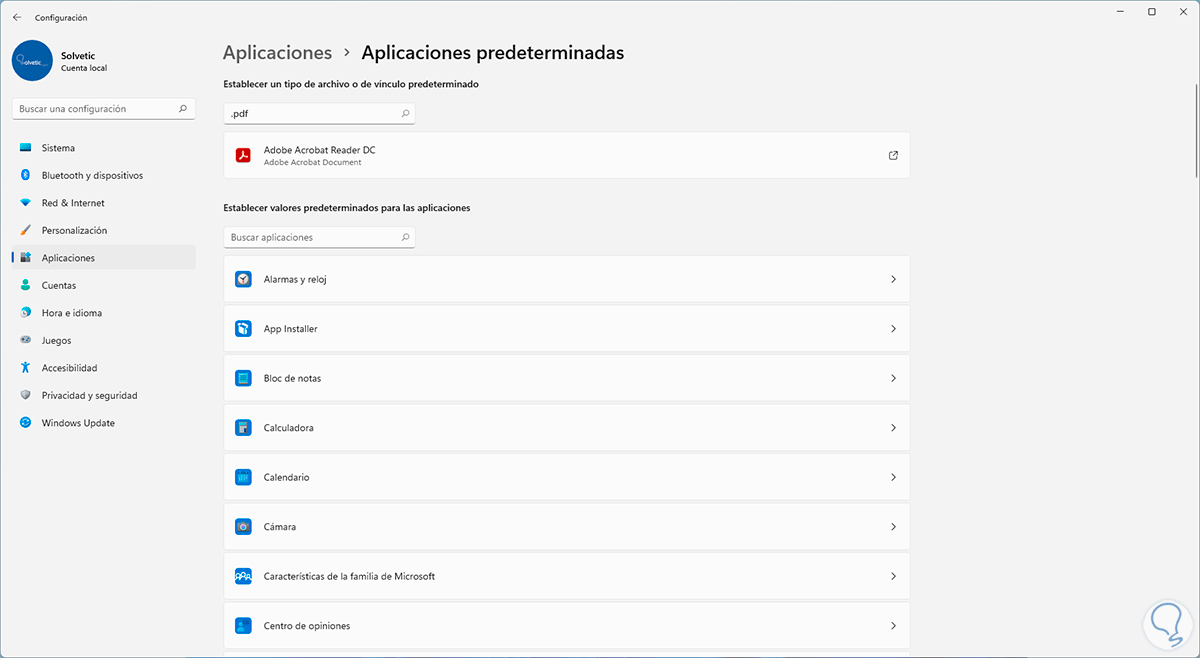Viewport: 1200px width, 658px height.
Task: Click the back arrow in the title bar
Action: point(17,17)
